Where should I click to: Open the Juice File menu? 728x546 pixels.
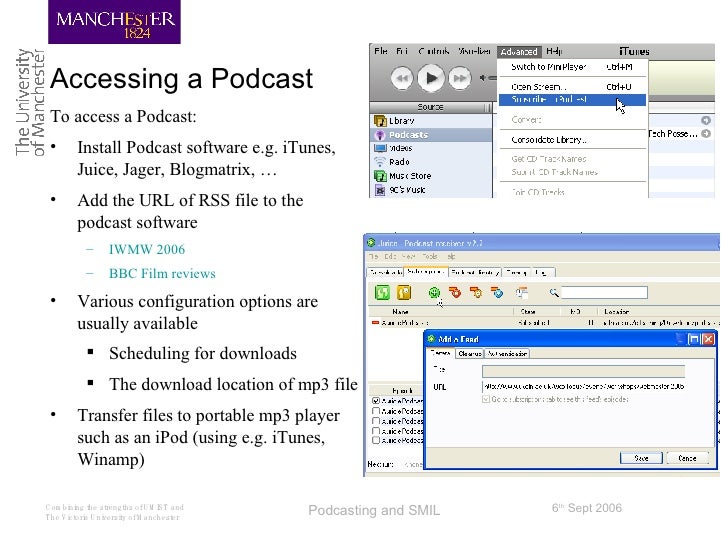[374, 256]
